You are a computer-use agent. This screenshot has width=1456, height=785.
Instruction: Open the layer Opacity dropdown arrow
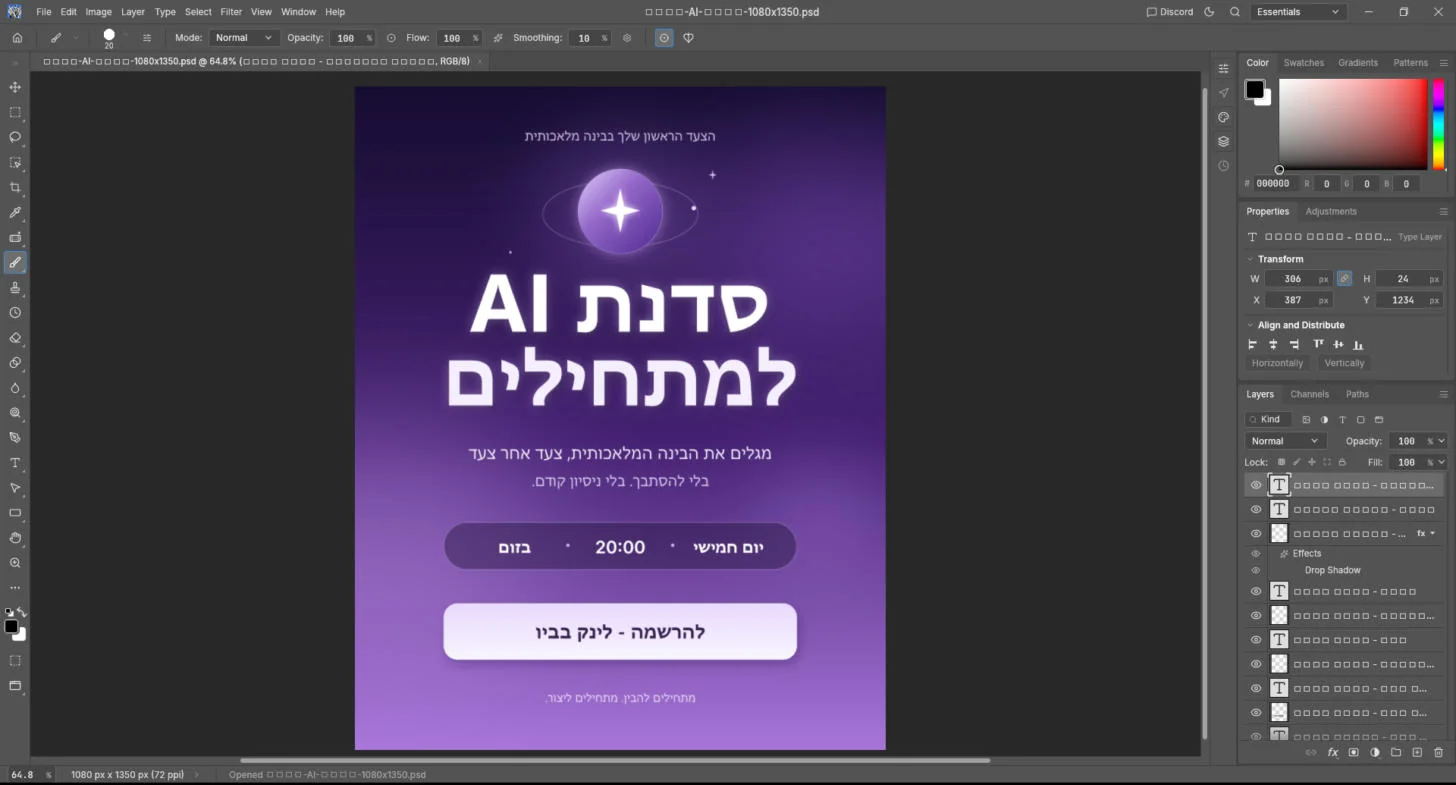pos(1441,441)
